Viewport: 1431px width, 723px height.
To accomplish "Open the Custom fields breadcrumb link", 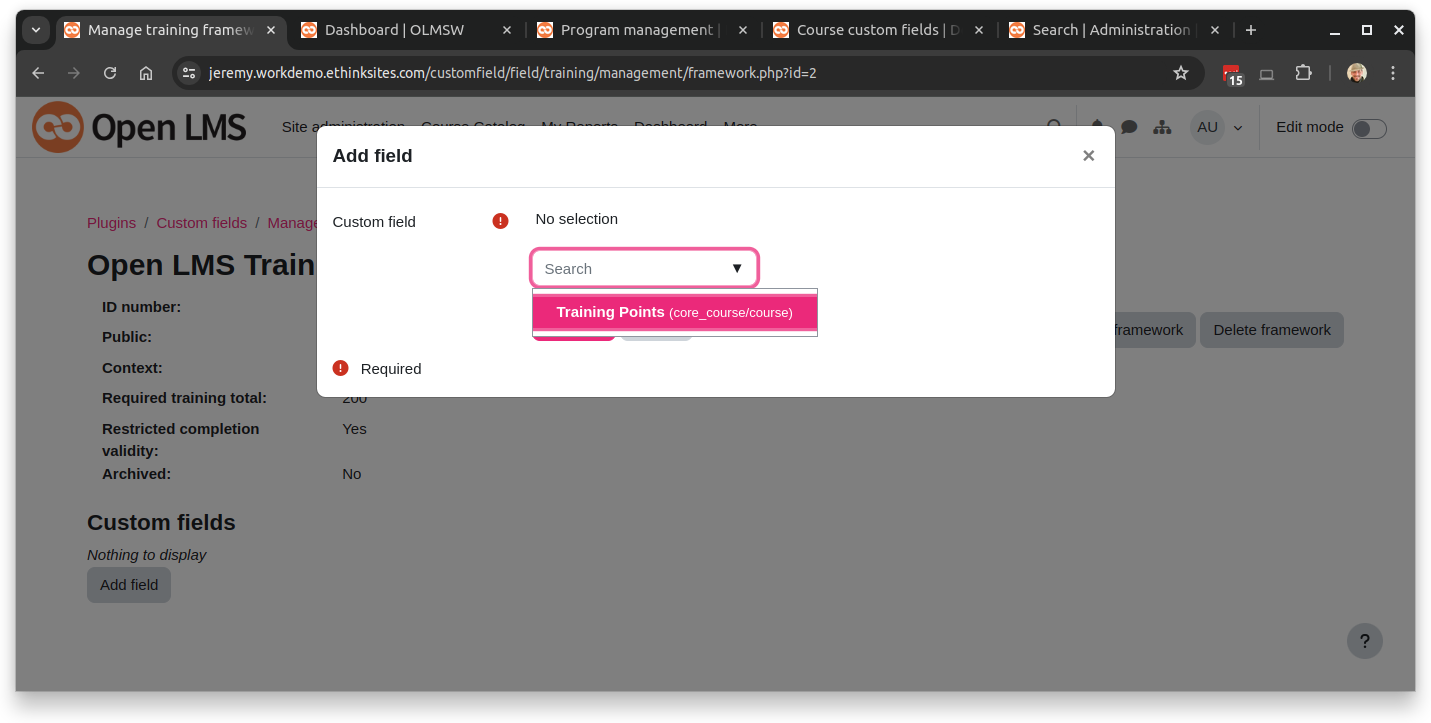I will tap(201, 223).
